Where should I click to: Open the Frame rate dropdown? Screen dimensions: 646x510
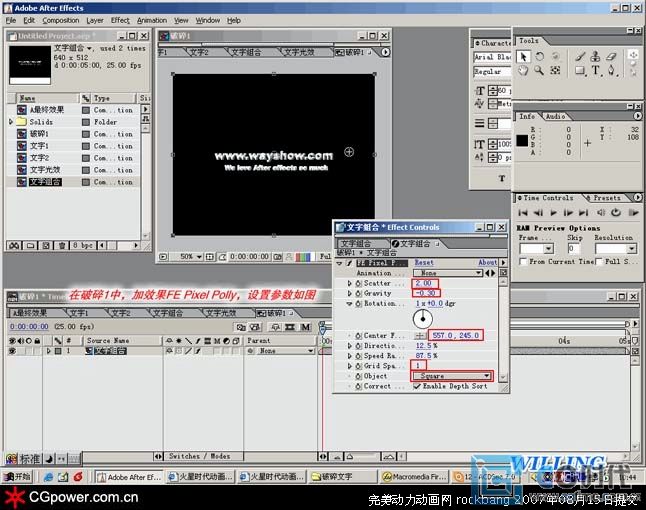(x=536, y=248)
